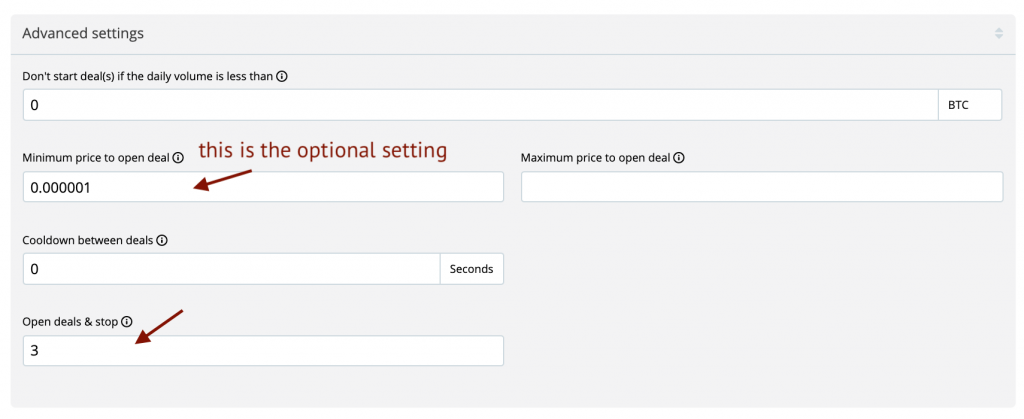Screen dimensions: 1024x419
Task: Collapse Advanced settings using the arrows icon
Action: coord(998,34)
